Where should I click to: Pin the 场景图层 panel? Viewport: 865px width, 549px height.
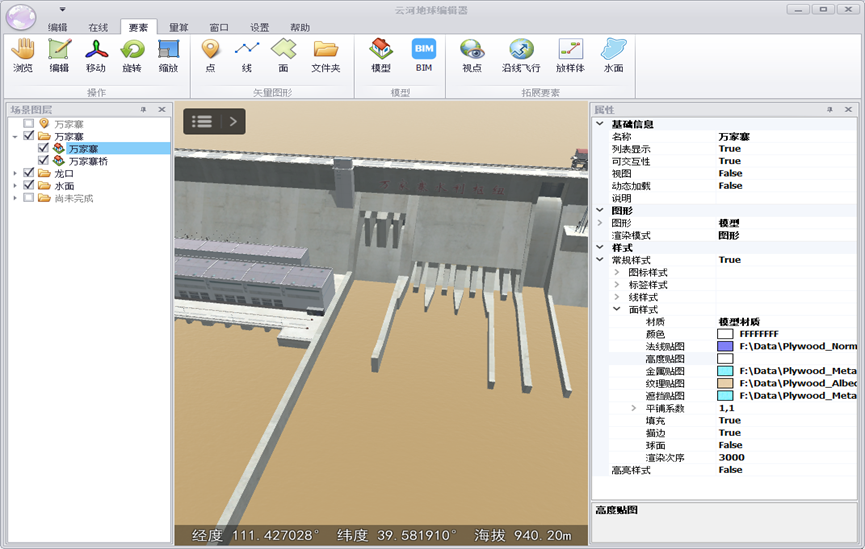[143, 109]
